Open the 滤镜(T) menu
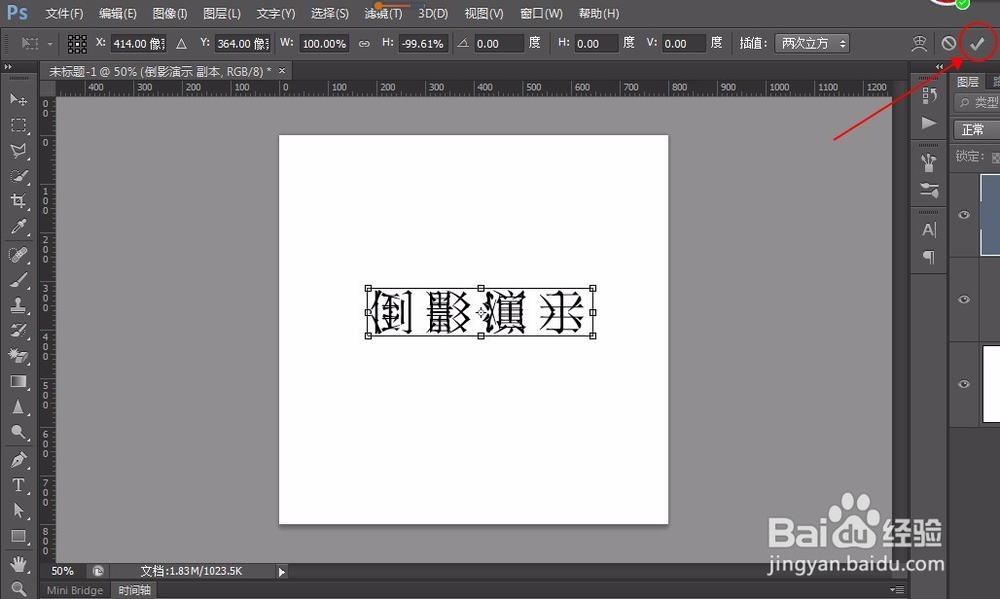Screen dimensions: 1000x599 pyautogui.click(x=383, y=13)
